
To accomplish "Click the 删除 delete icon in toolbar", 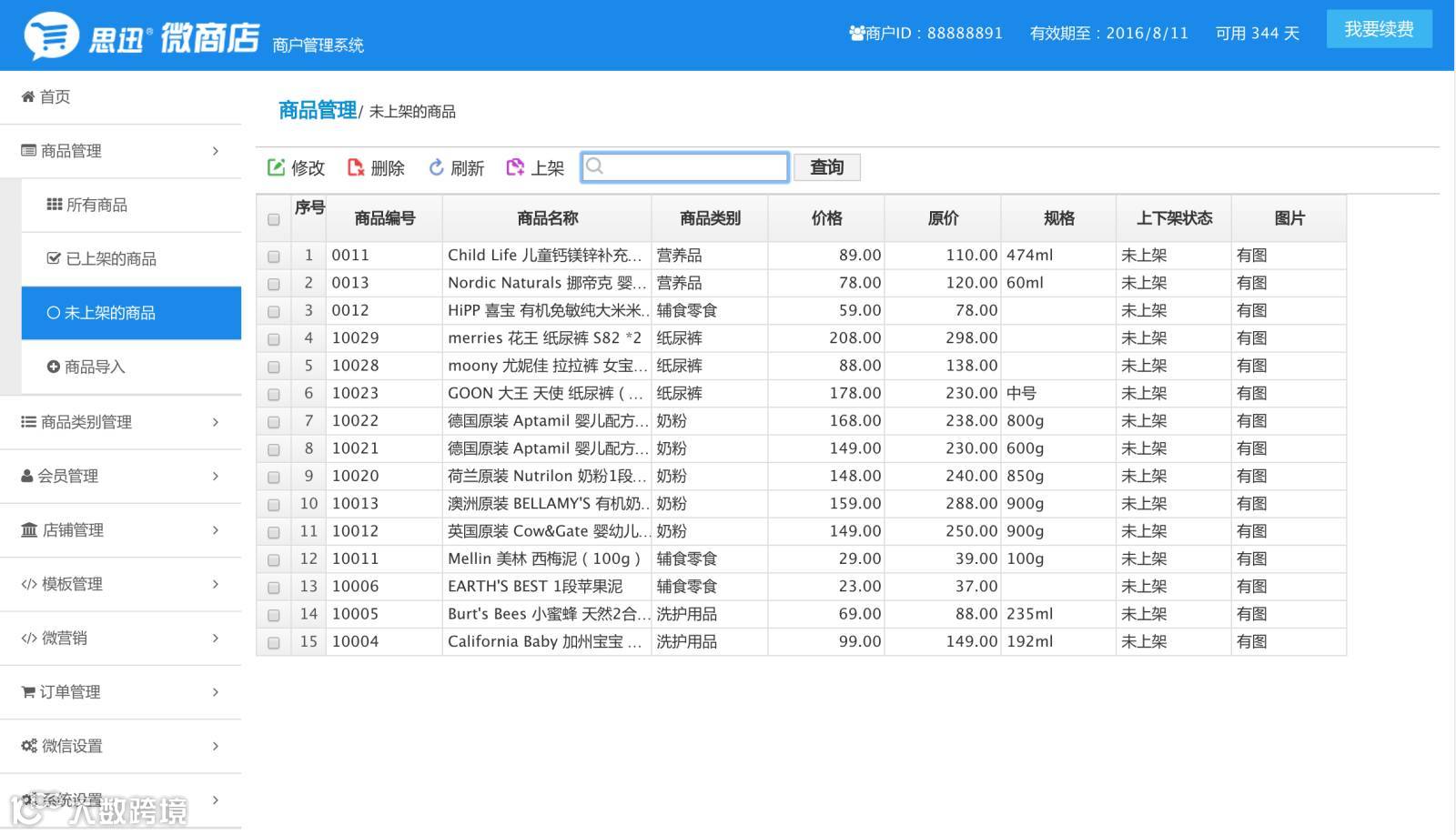I will point(356,167).
